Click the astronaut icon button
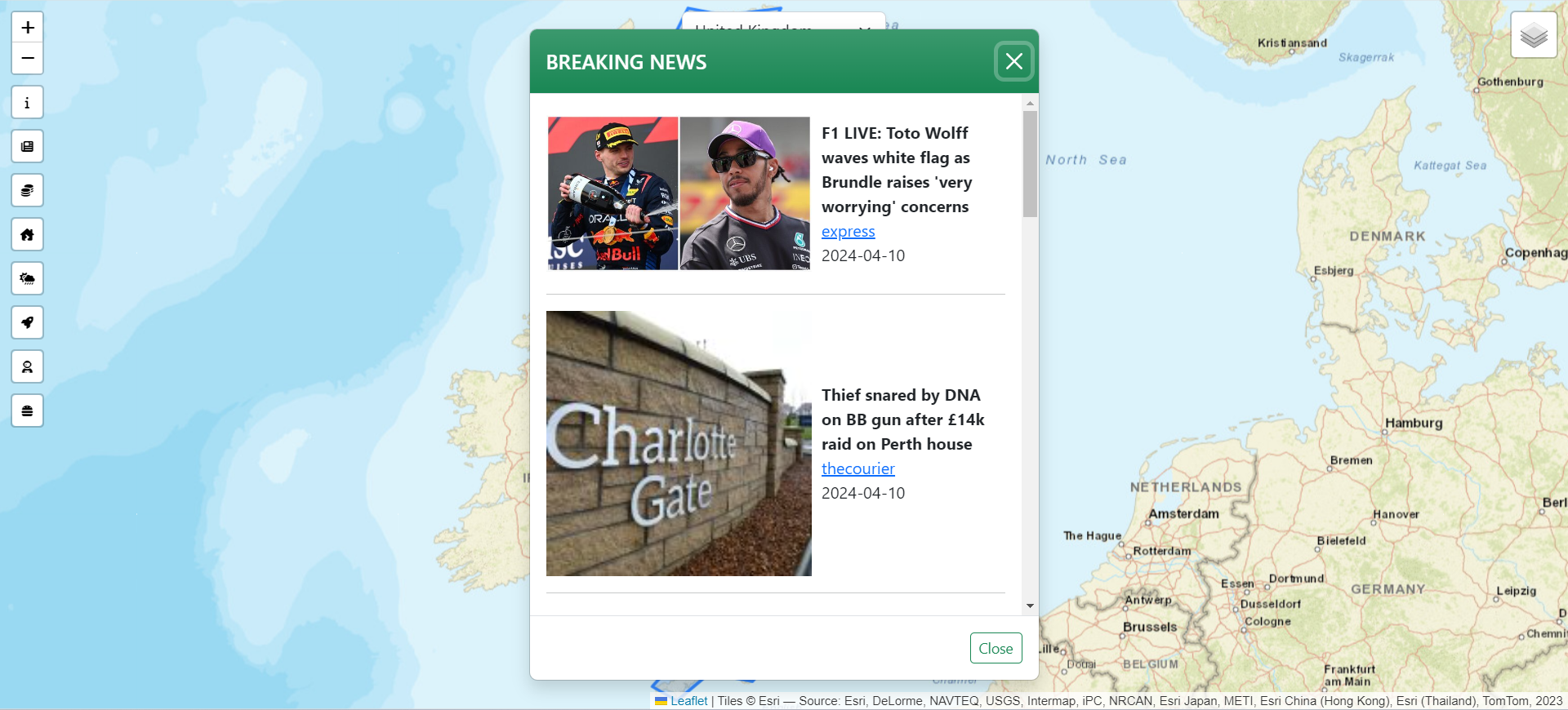Viewport: 1568px width, 710px height. [x=27, y=367]
